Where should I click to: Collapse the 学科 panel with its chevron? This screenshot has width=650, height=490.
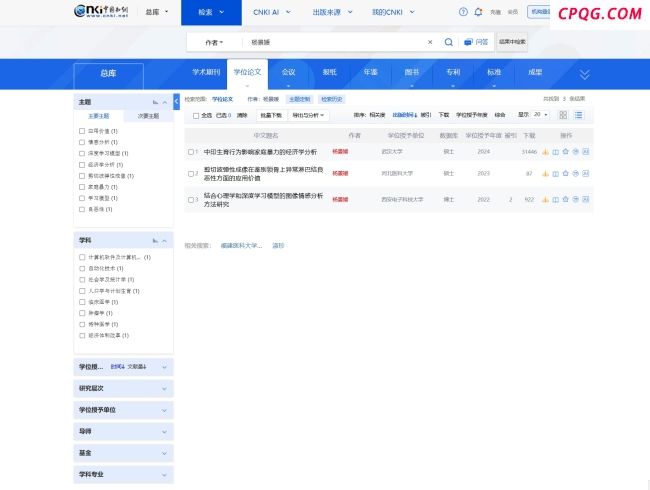click(x=165, y=240)
